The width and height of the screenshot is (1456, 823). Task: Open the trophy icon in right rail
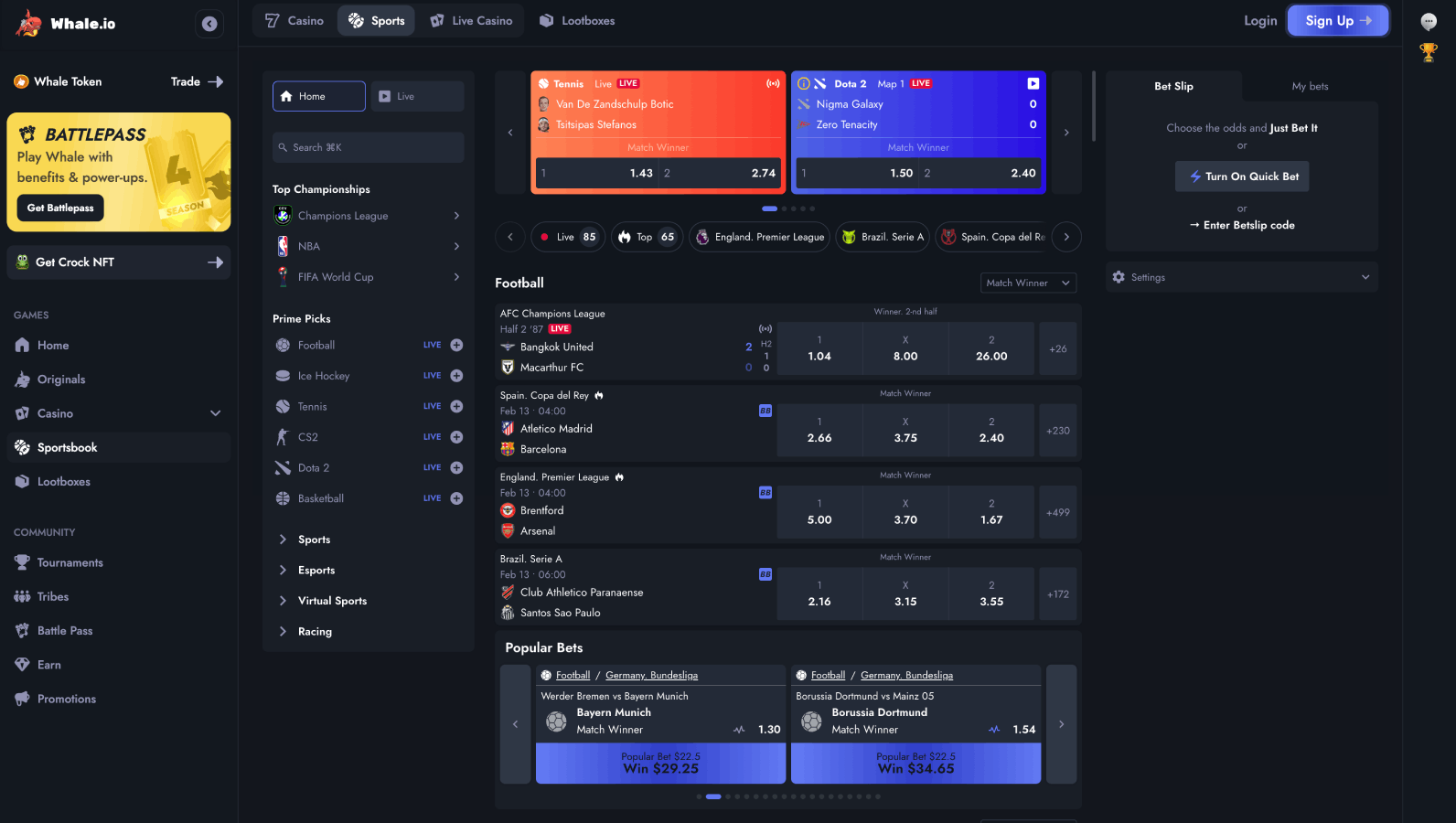pyautogui.click(x=1429, y=53)
